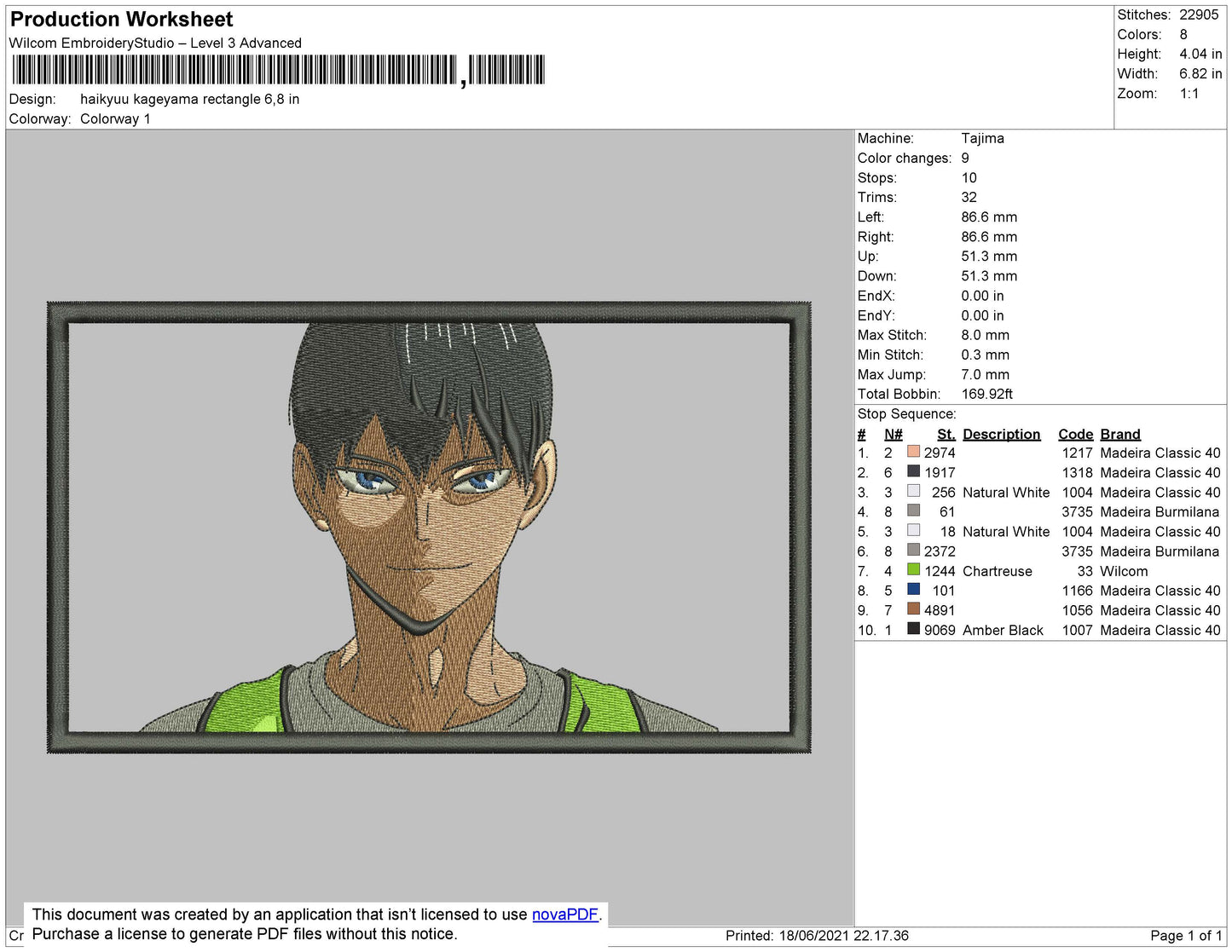Image resolution: width=1232 pixels, height=952 pixels.
Task: Select the Amber Black swatch in row 10
Action: pos(913,628)
